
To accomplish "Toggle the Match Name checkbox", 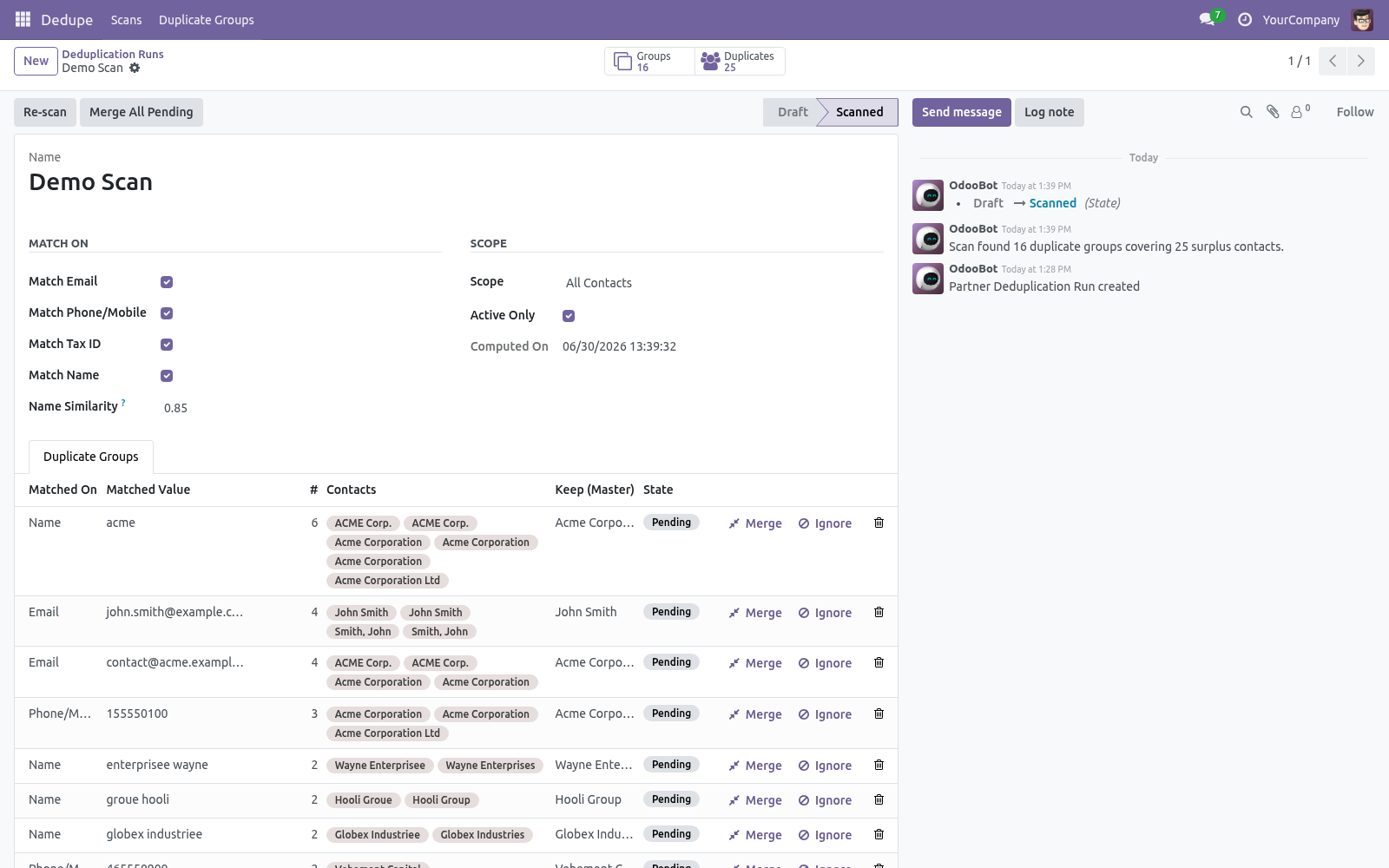I will pos(167,376).
